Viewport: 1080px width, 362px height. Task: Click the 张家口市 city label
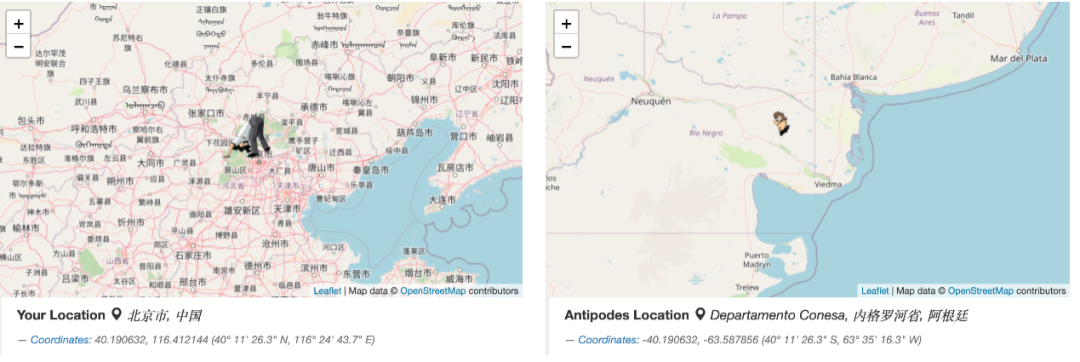[x=206, y=113]
